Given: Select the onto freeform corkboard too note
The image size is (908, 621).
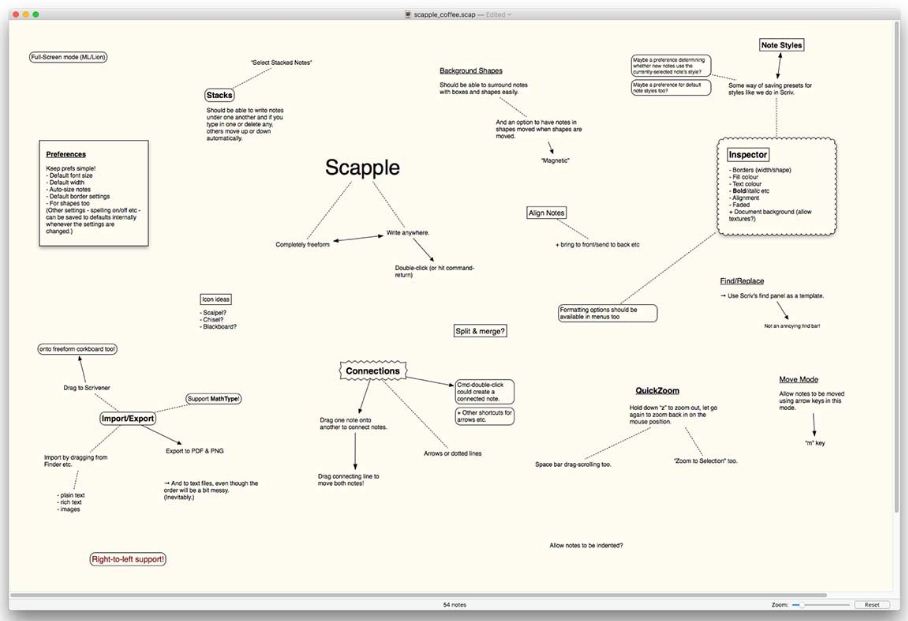Looking at the screenshot, I should pyautogui.click(x=77, y=349).
